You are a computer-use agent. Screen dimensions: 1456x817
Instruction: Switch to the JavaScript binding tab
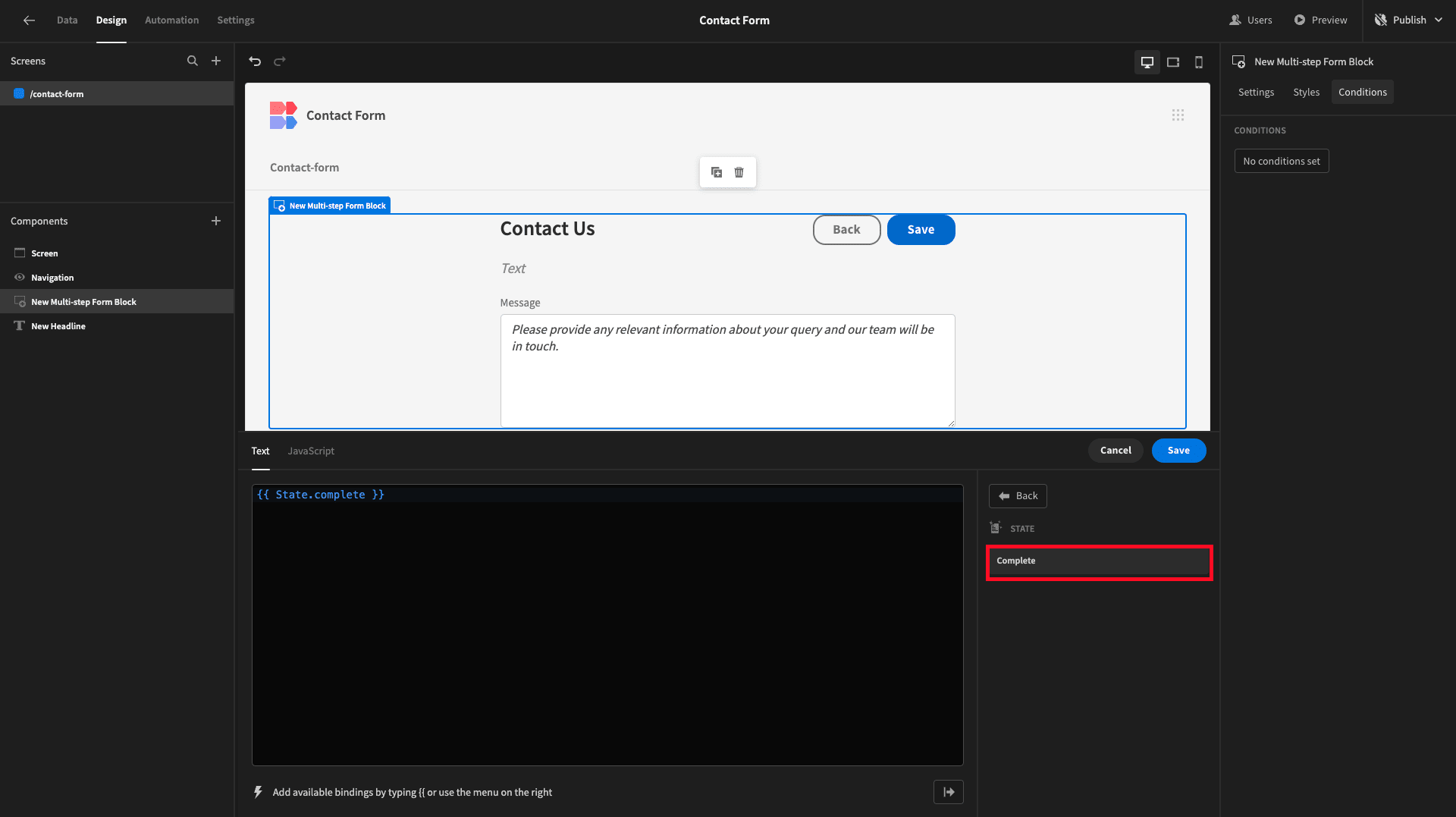pos(311,451)
